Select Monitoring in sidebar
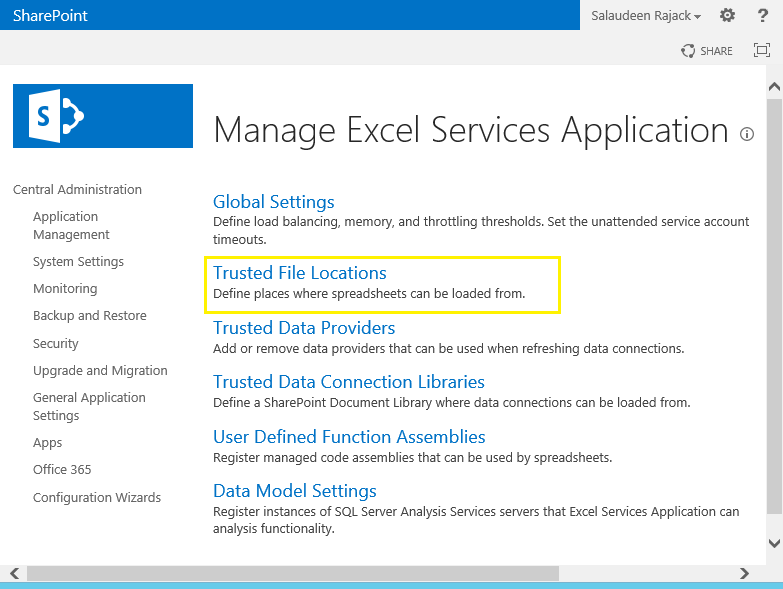 [x=65, y=289]
